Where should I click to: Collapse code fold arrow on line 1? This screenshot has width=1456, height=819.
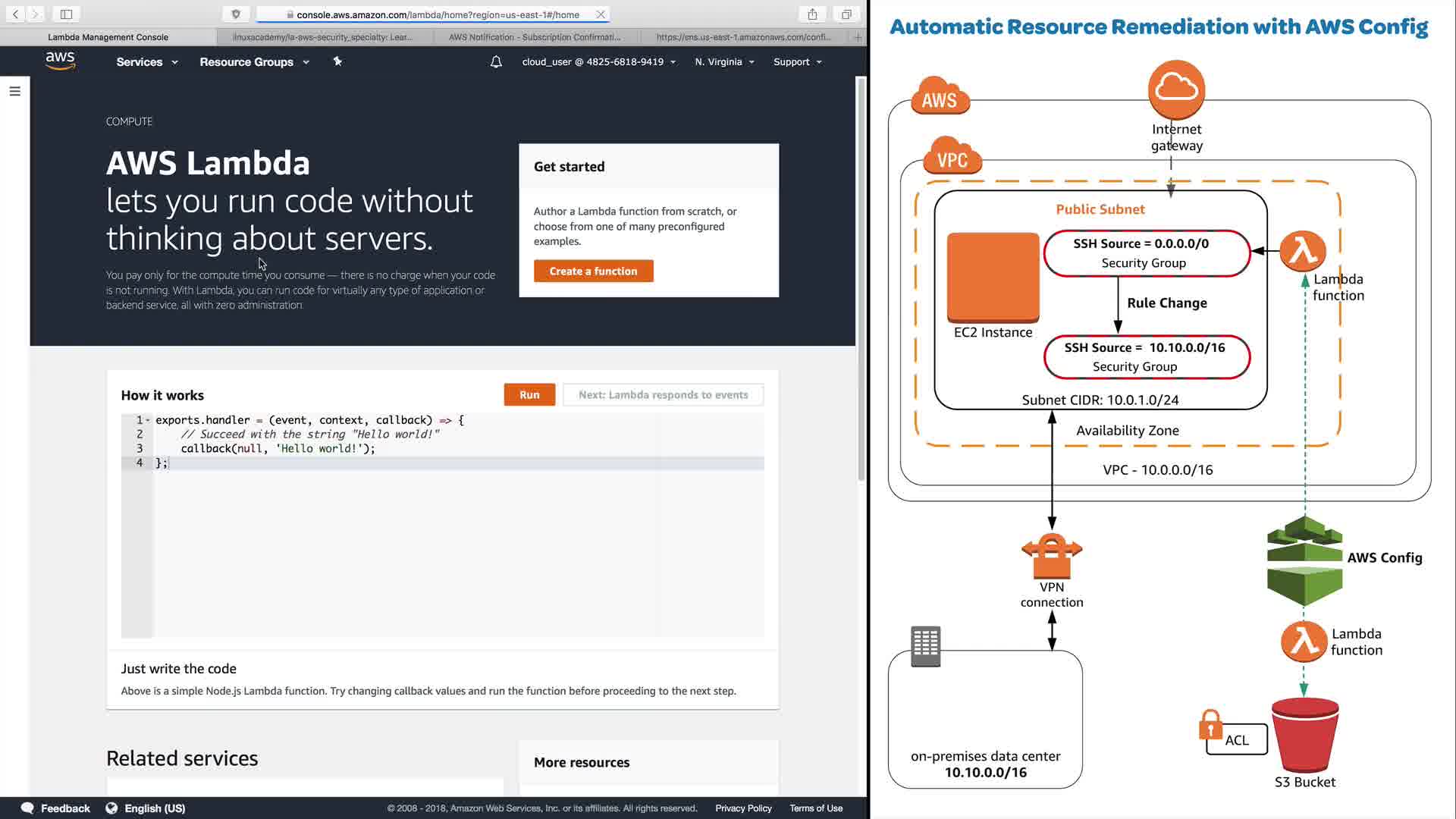coord(148,420)
